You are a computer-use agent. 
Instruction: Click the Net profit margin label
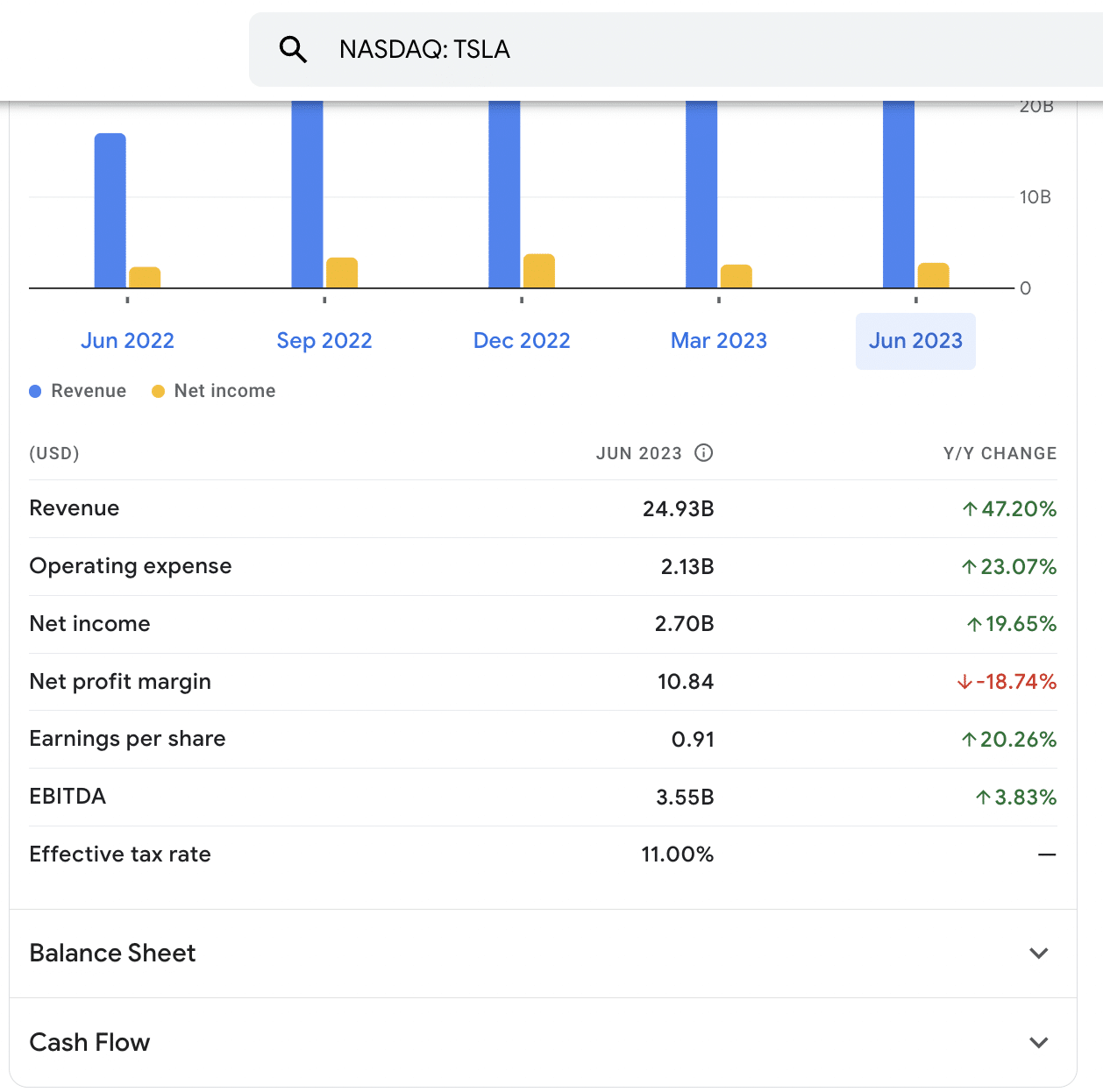(x=120, y=682)
